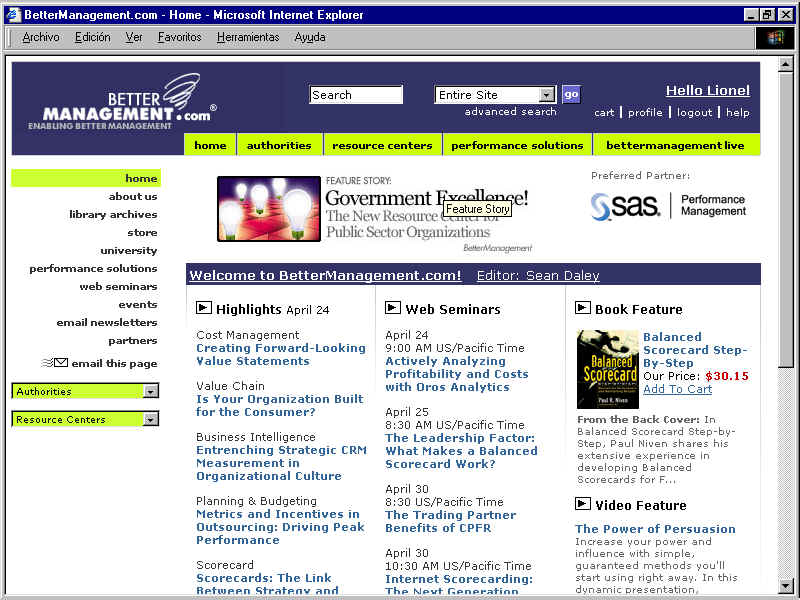The height and width of the screenshot is (600, 800).
Task: Open the Balanced Scorecard book cover image
Action: pyautogui.click(x=607, y=369)
